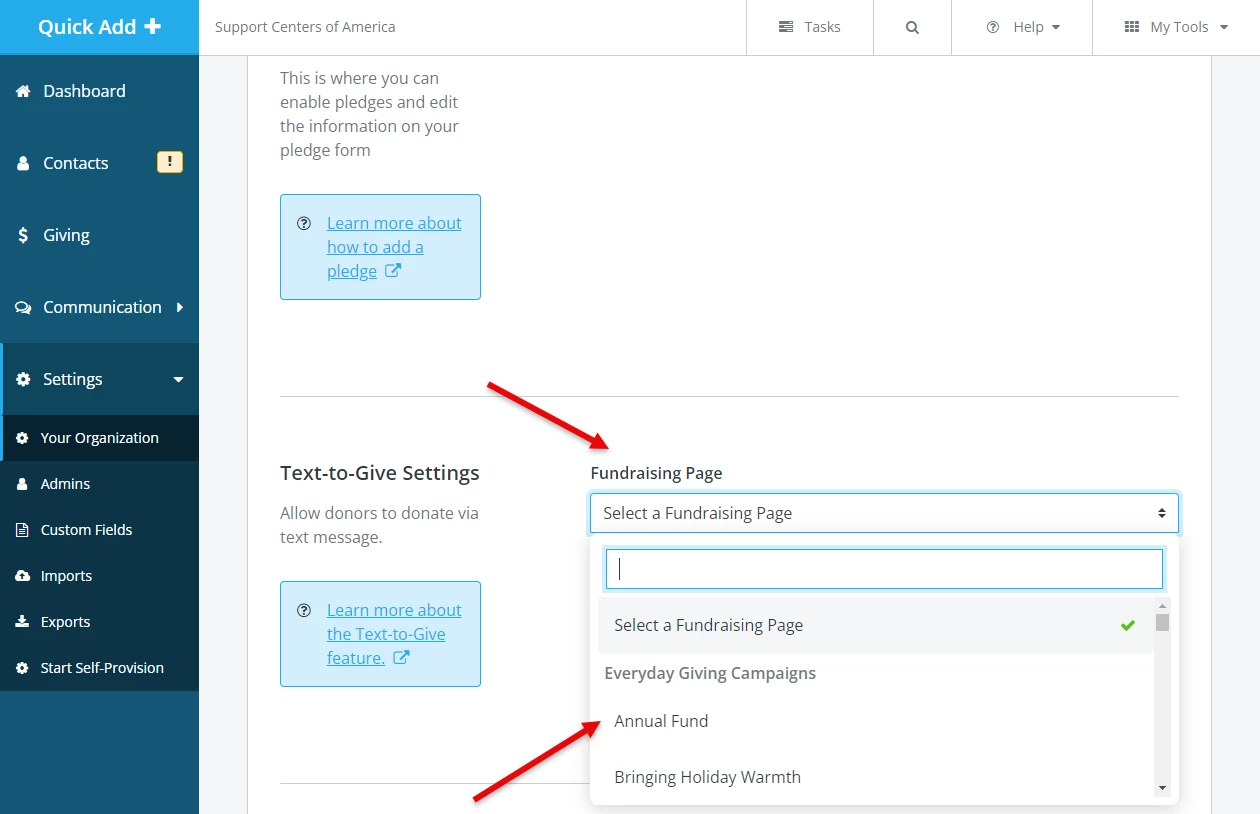
Task: Click the search magnifier icon
Action: point(912,28)
